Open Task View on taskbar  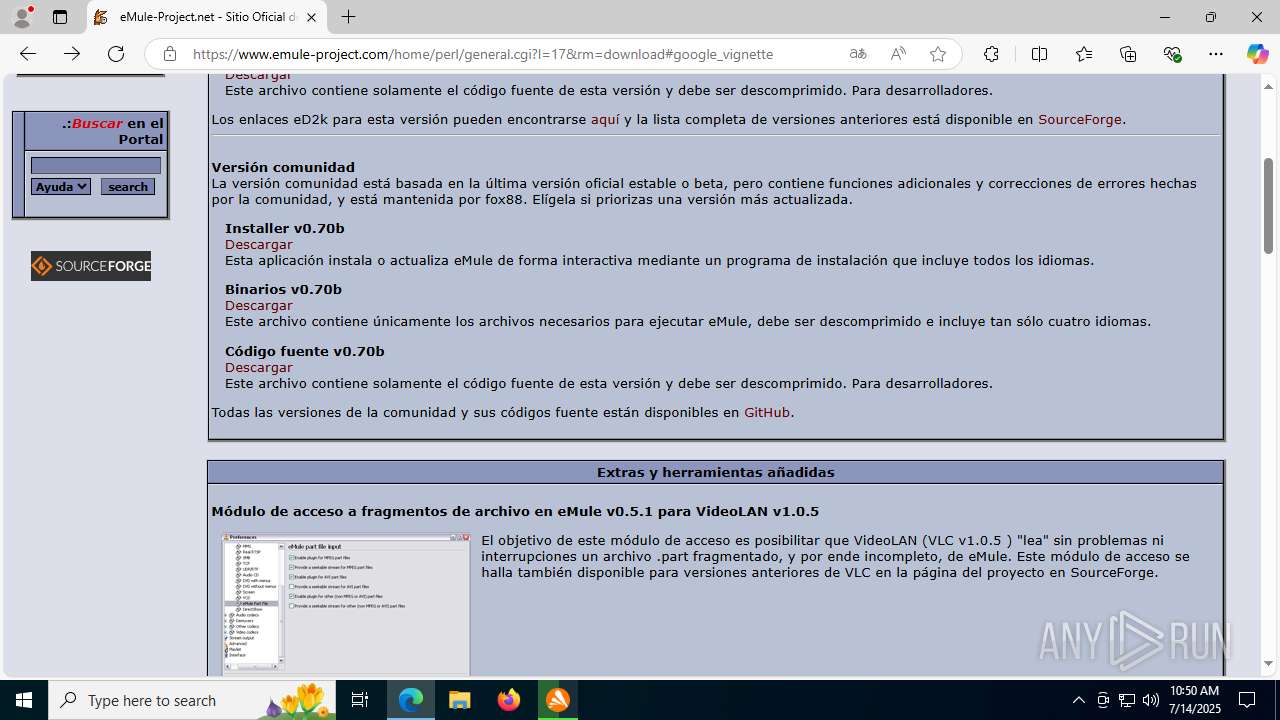pyautogui.click(x=361, y=700)
